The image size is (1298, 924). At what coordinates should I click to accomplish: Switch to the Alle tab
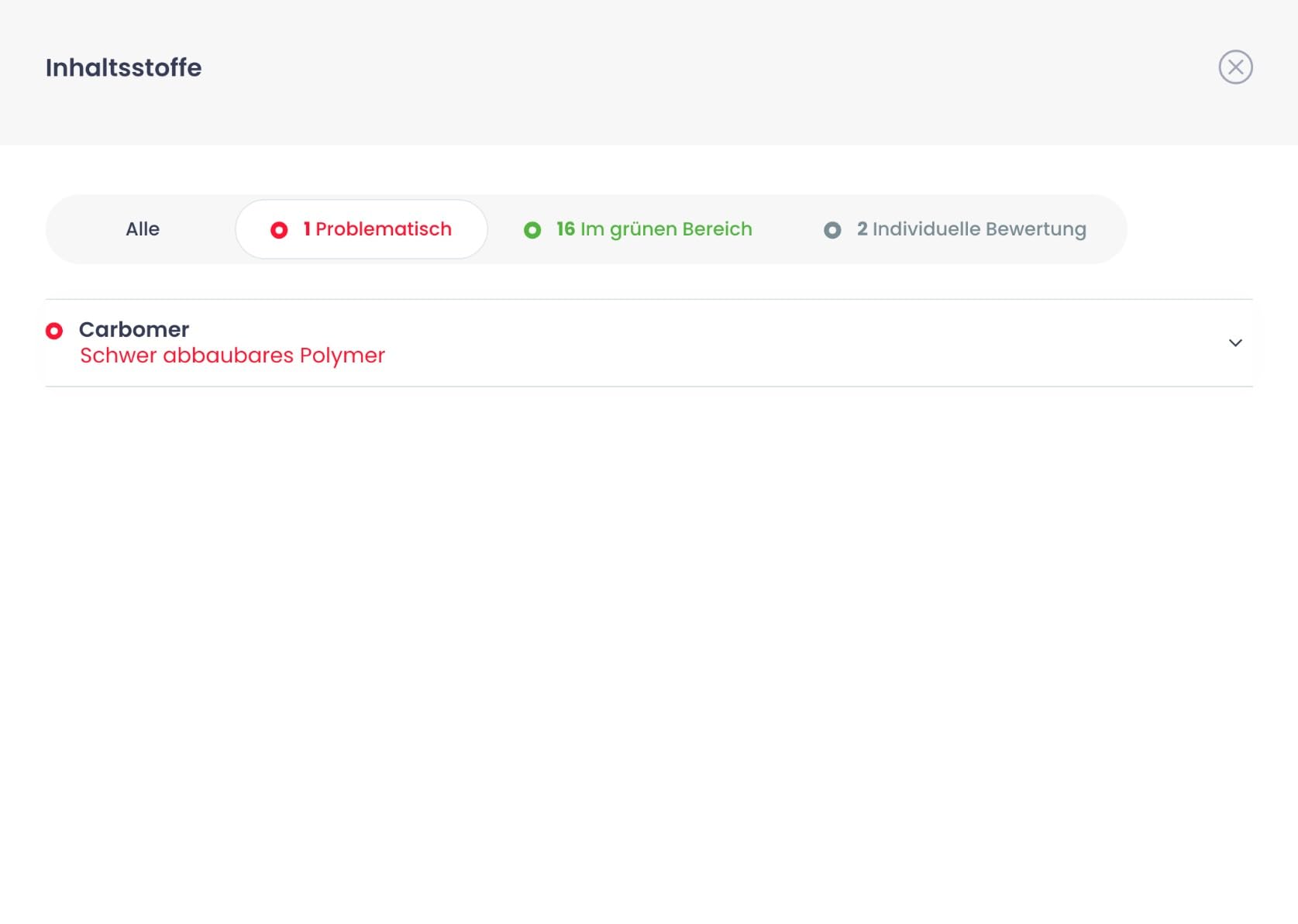143,229
